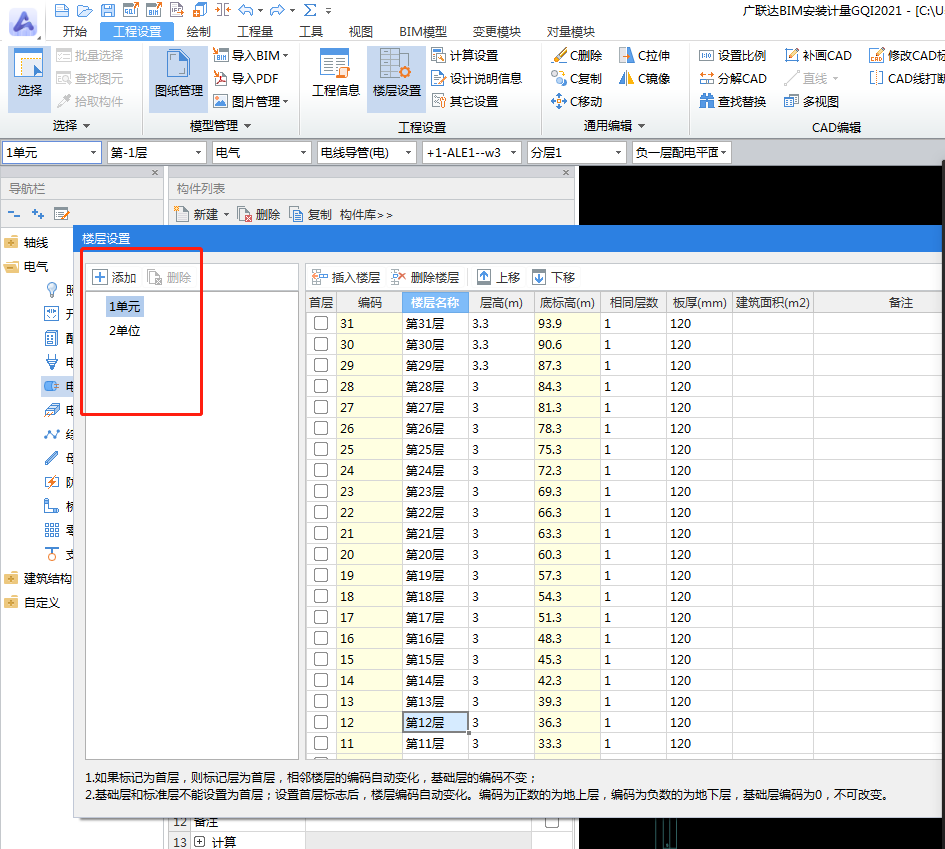Use the C复制 copy tool
The image size is (945, 849).
pos(577,78)
